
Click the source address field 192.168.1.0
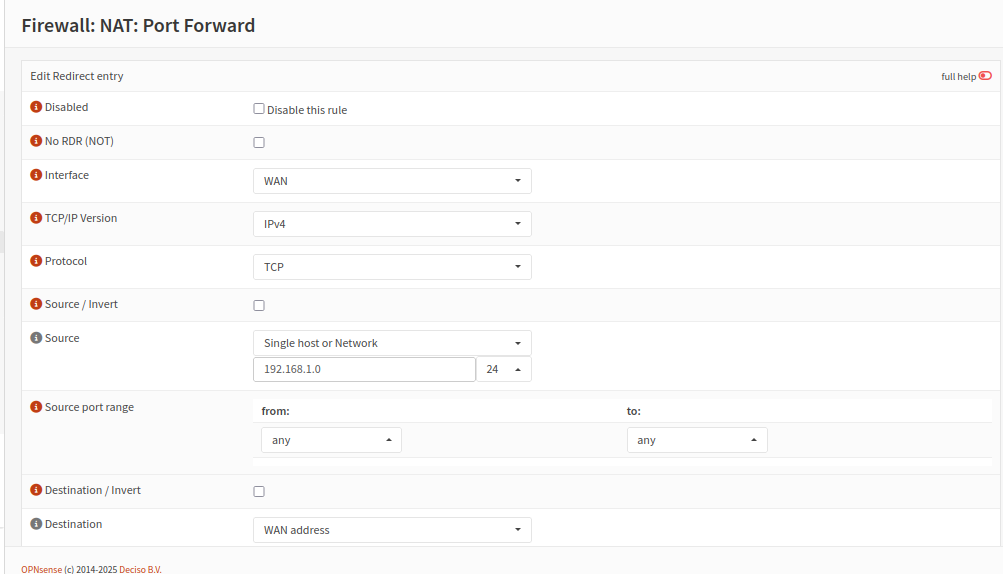point(364,369)
